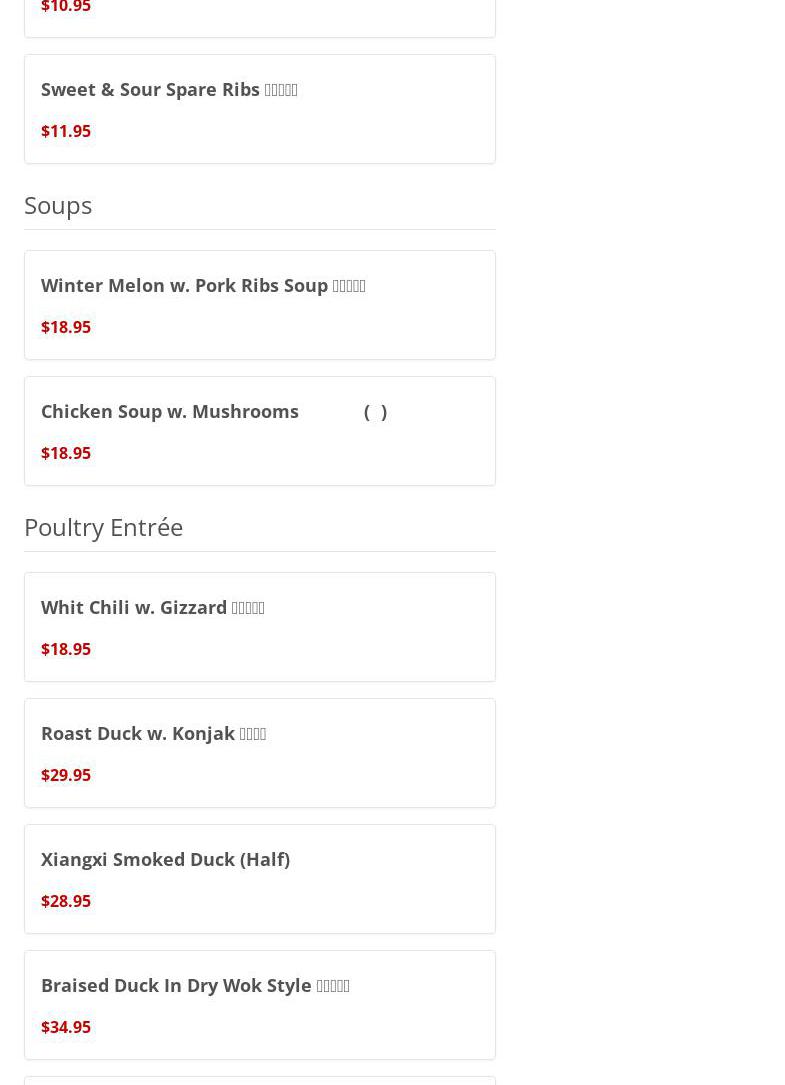Image resolution: width=785 pixels, height=1085 pixels.
Task: Click the $28.95 Smoked Duck price
Action: click(x=66, y=901)
